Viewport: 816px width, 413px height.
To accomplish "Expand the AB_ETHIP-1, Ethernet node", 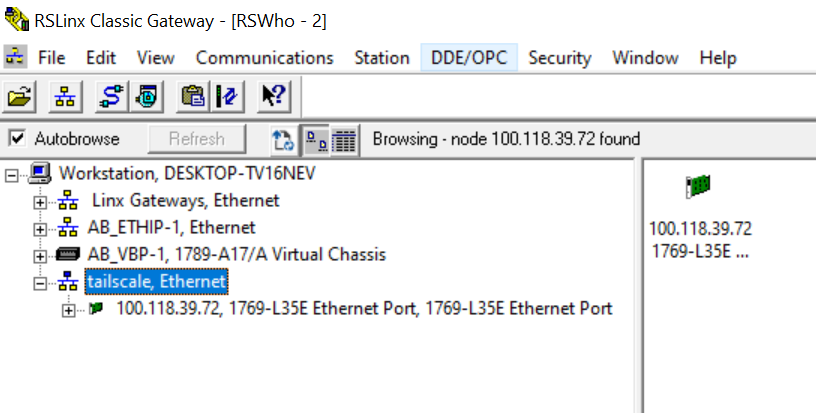I will pos(40,229).
